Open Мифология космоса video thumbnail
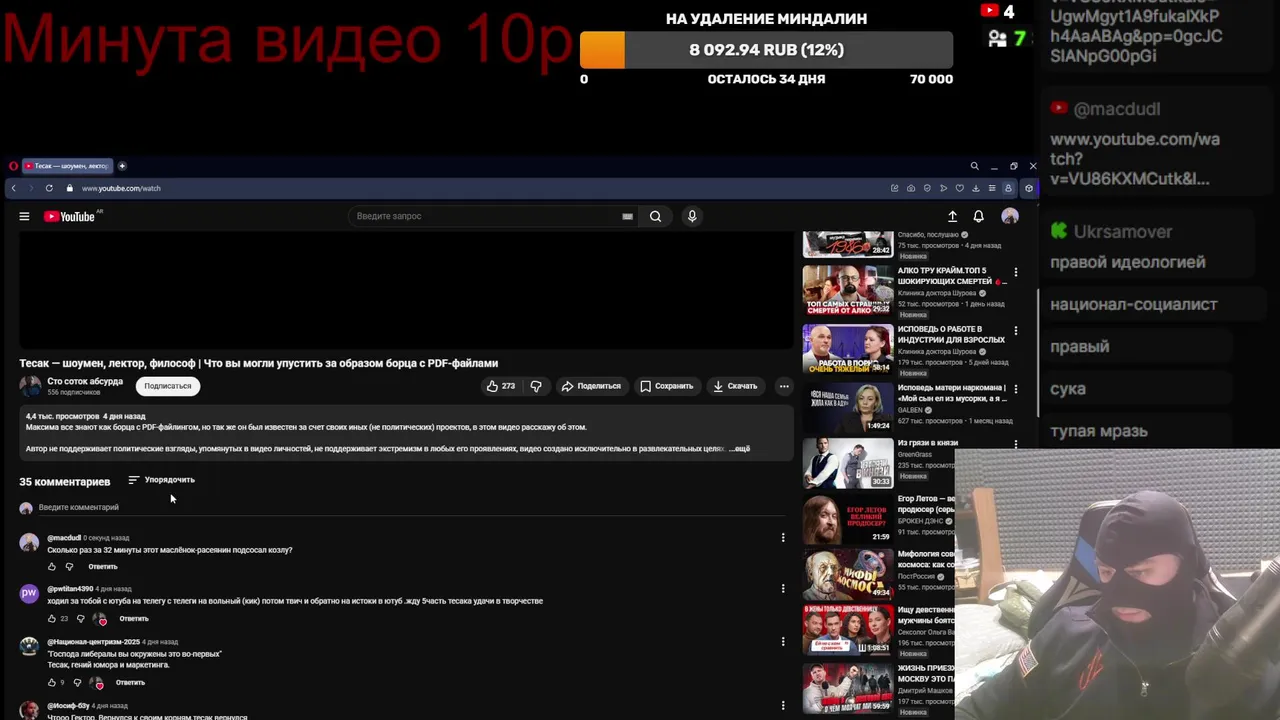The width and height of the screenshot is (1280, 720). pyautogui.click(x=848, y=574)
